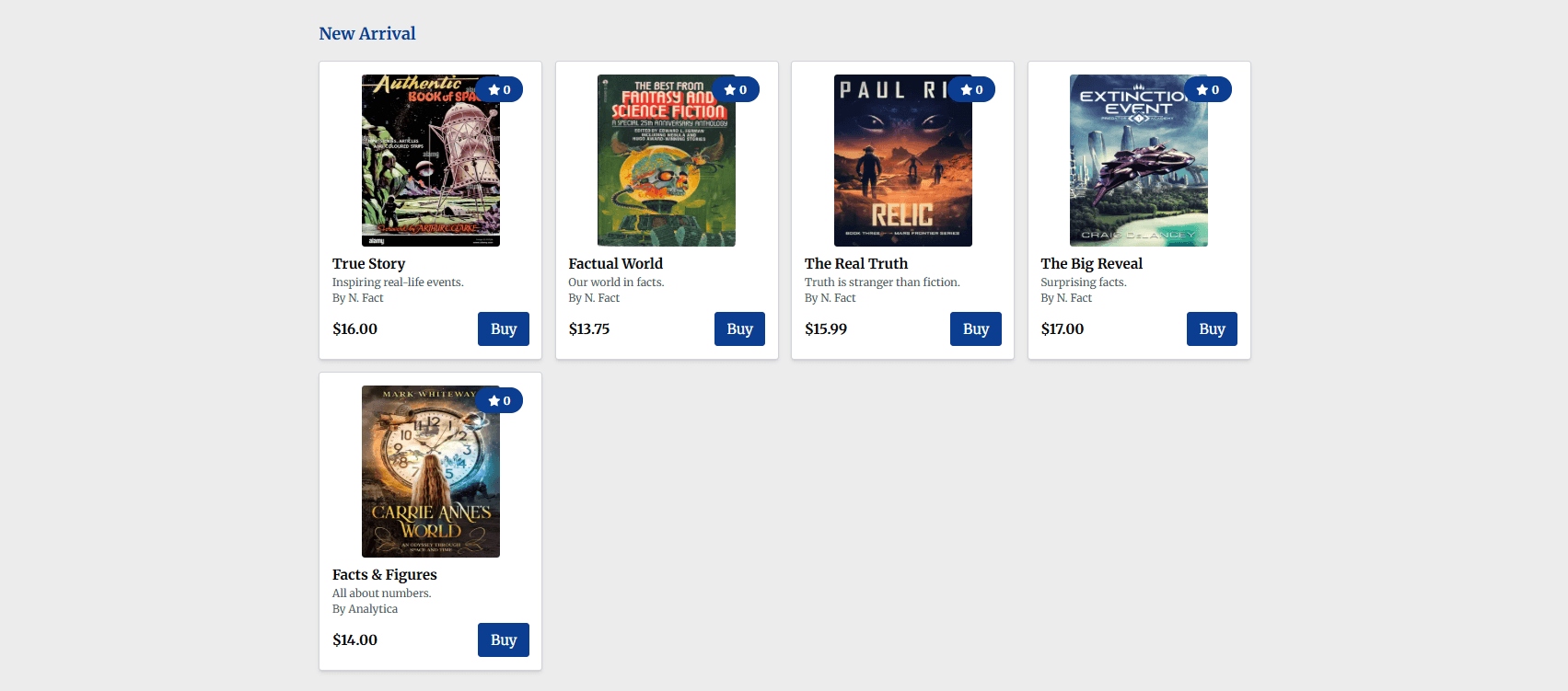Image resolution: width=1568 pixels, height=691 pixels.
Task: Open the Factual World cover image
Action: point(666,161)
